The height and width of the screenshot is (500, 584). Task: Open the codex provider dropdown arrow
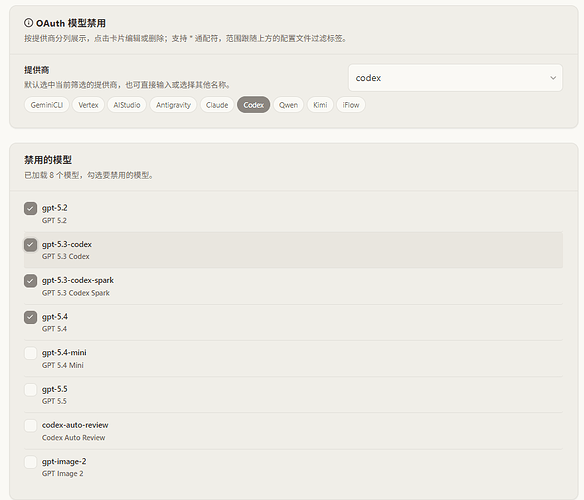[553, 78]
